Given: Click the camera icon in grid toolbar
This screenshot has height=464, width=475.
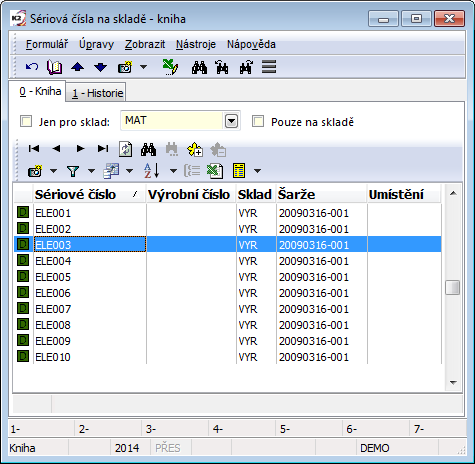Looking at the screenshot, I should [35, 171].
